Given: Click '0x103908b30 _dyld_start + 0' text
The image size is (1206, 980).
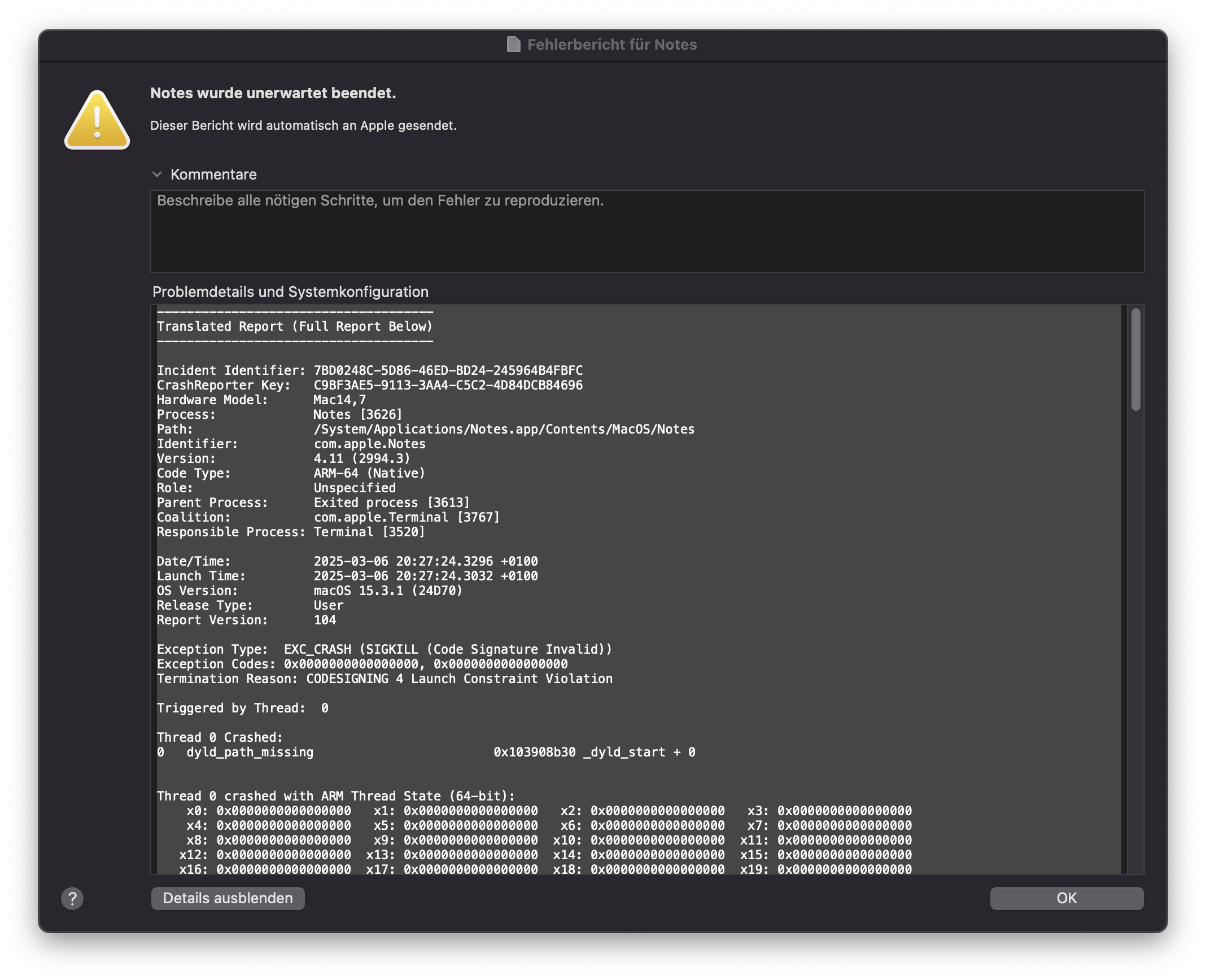Looking at the screenshot, I should (595, 752).
